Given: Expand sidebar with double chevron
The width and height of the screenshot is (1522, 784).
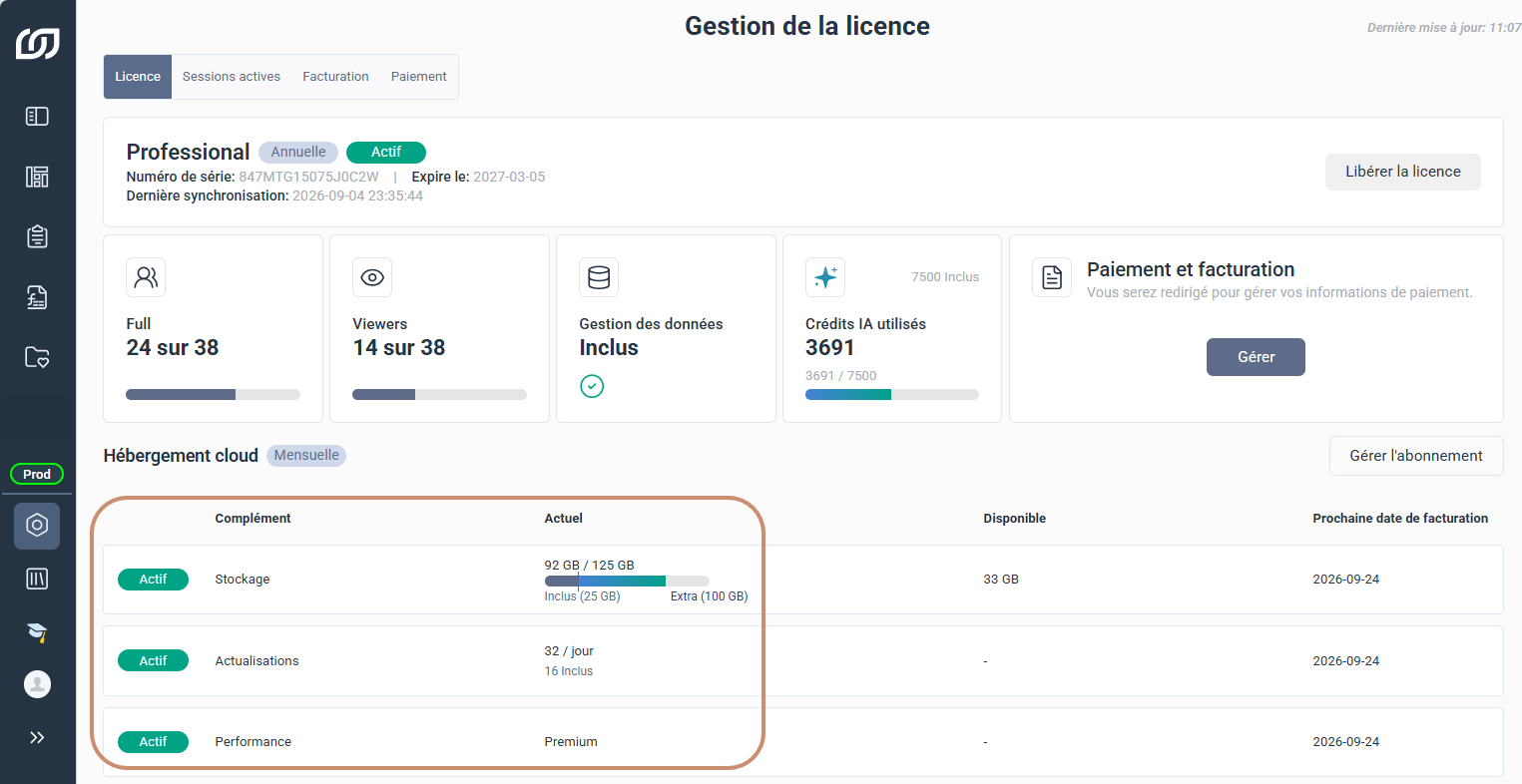Looking at the screenshot, I should pos(37,738).
